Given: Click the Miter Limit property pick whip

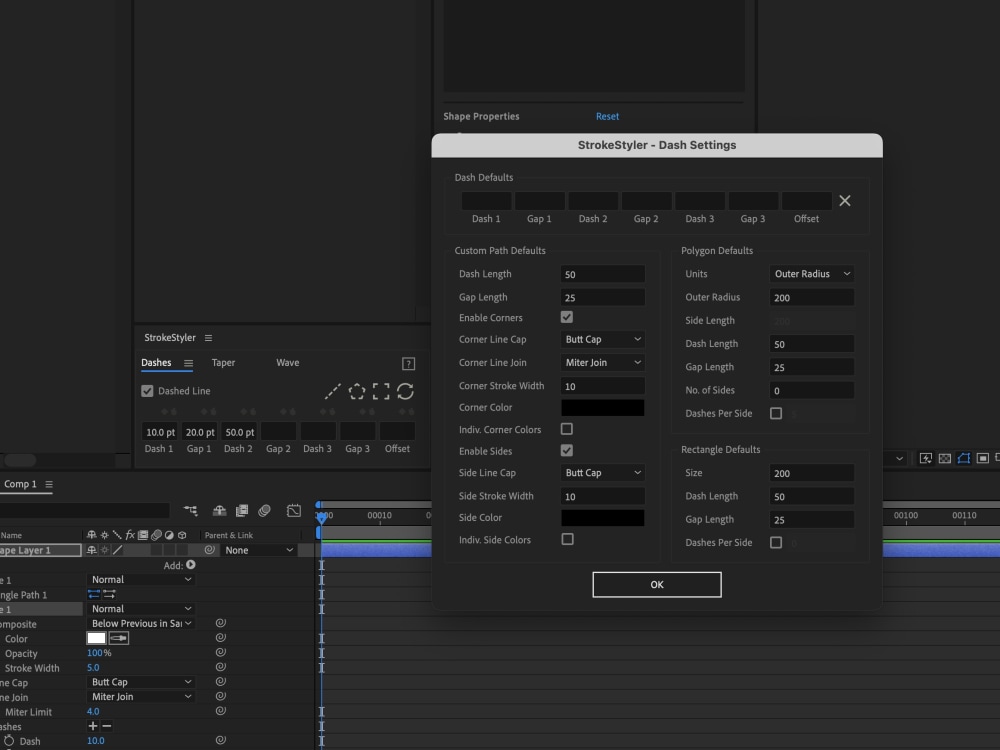Looking at the screenshot, I should [221, 711].
